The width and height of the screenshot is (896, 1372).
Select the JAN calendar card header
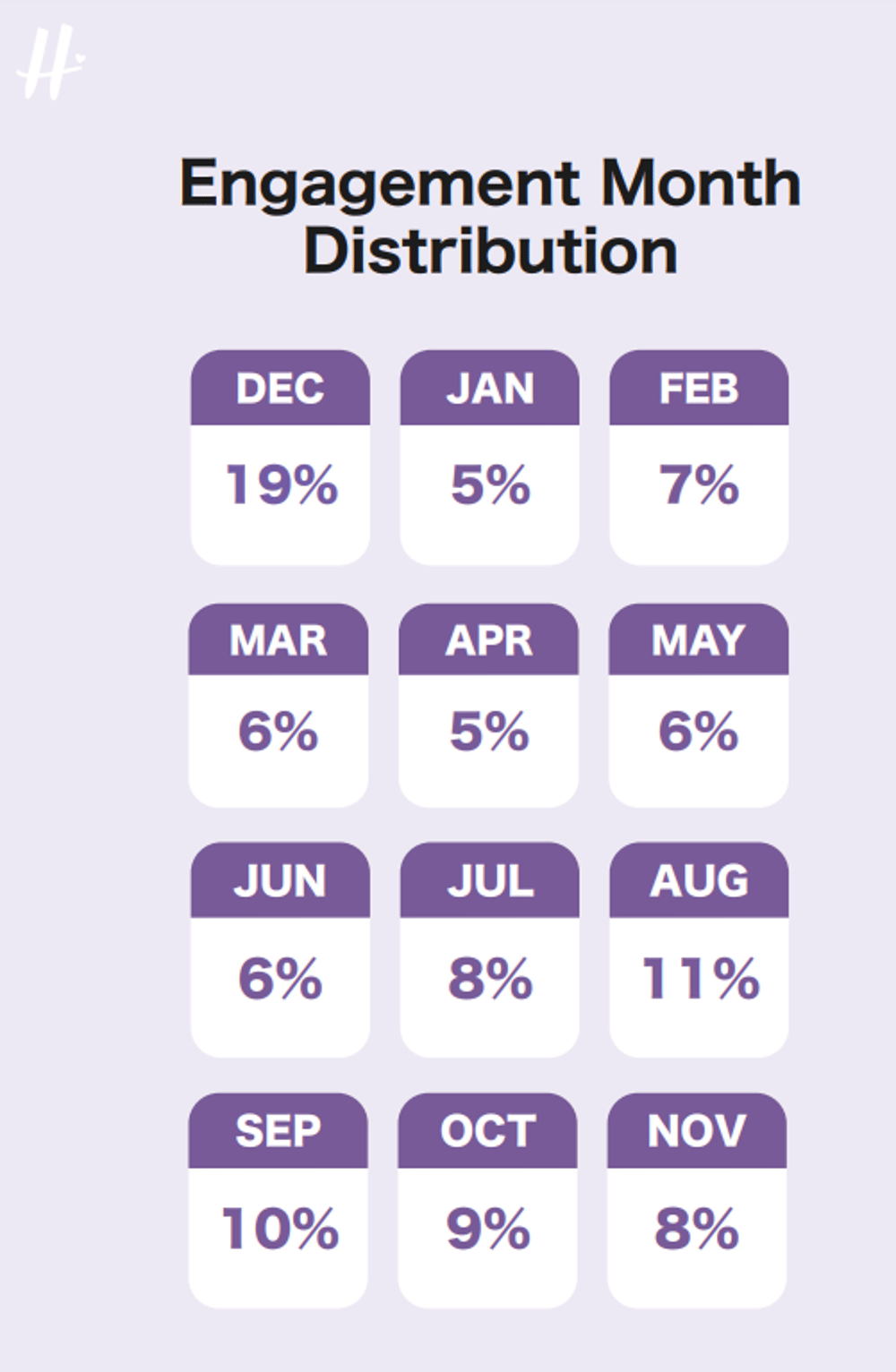[x=489, y=388]
